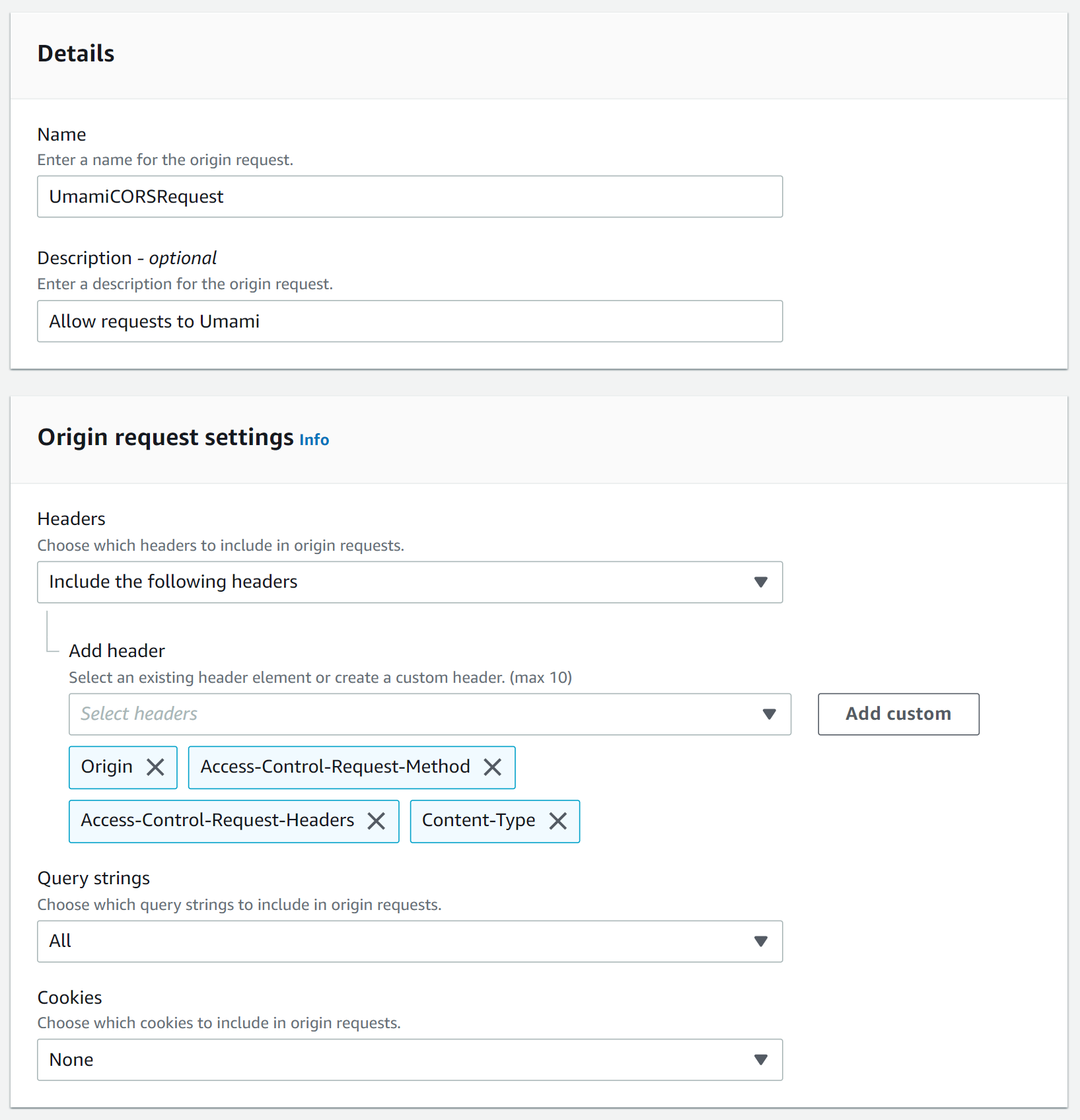
Task: Click the Add custom button
Action: [898, 714]
